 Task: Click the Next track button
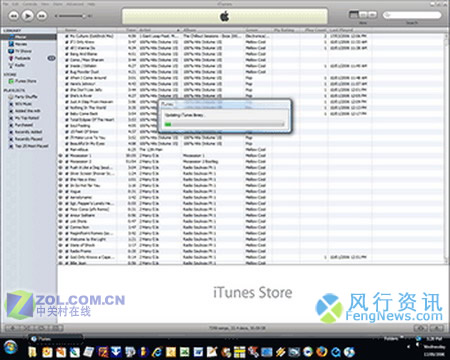tap(42, 16)
